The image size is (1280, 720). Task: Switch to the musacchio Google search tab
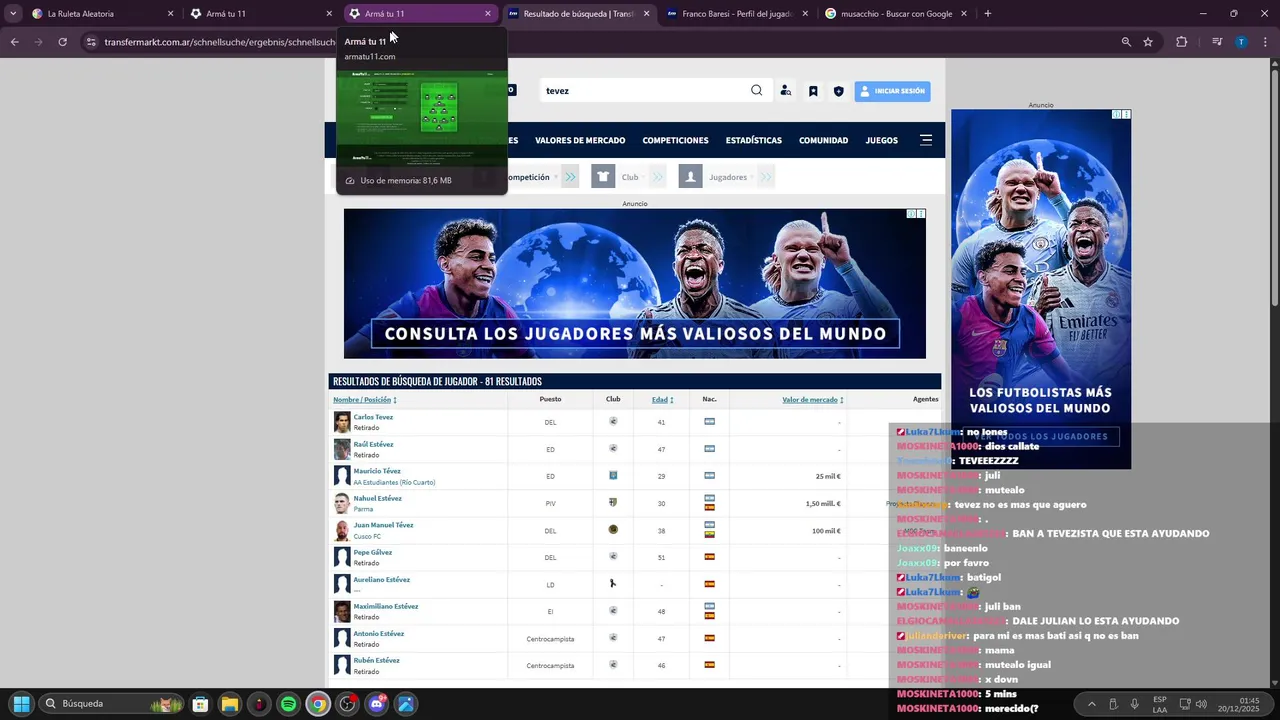tap(896, 14)
